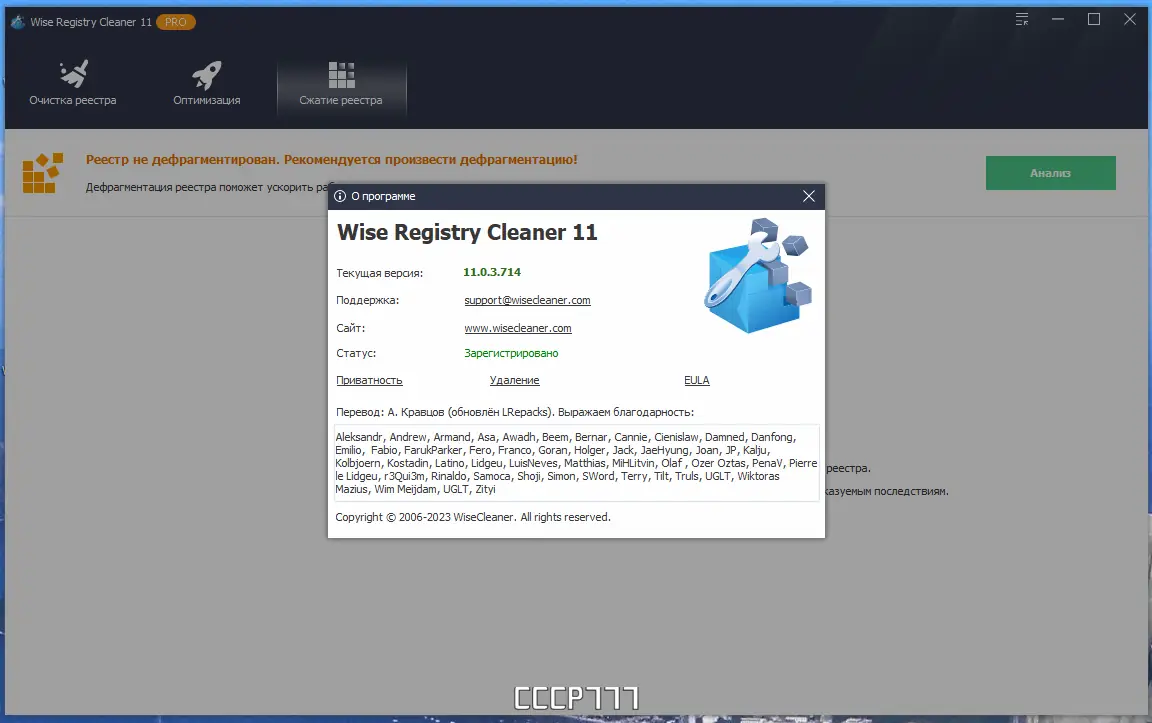
Task: Click the 'Удаление' link
Action: pyautogui.click(x=514, y=380)
